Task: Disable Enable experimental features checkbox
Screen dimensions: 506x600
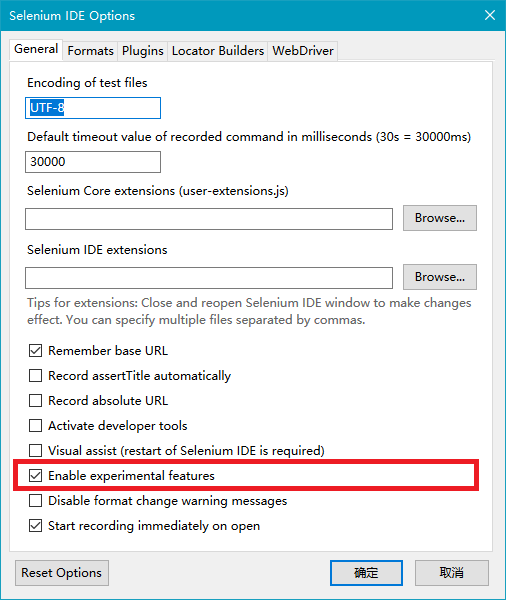Action: click(x=36, y=476)
